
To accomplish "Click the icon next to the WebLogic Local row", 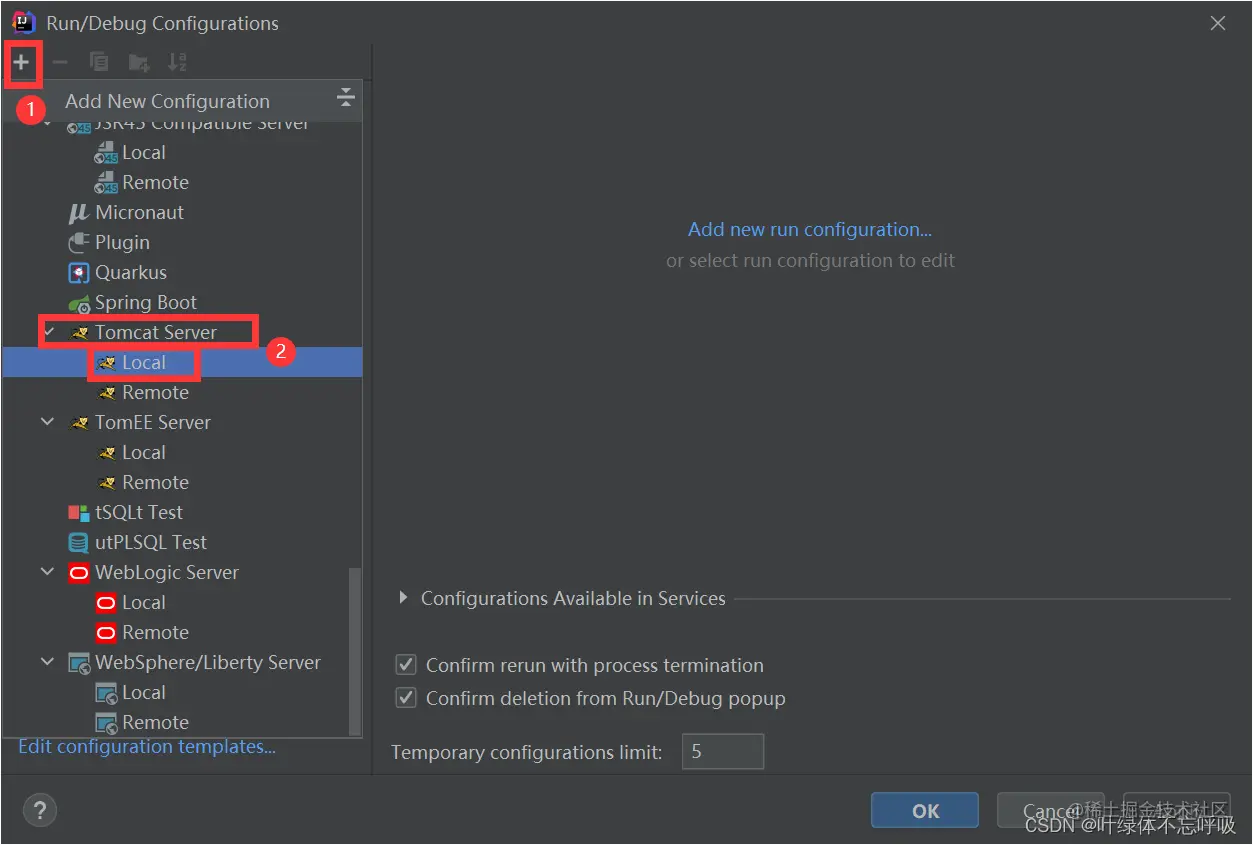I will pyautogui.click(x=106, y=603).
